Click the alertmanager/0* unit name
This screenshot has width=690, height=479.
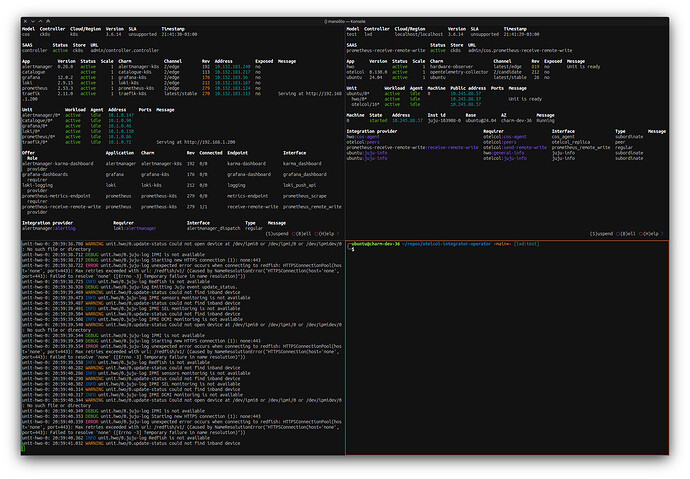pos(42,115)
